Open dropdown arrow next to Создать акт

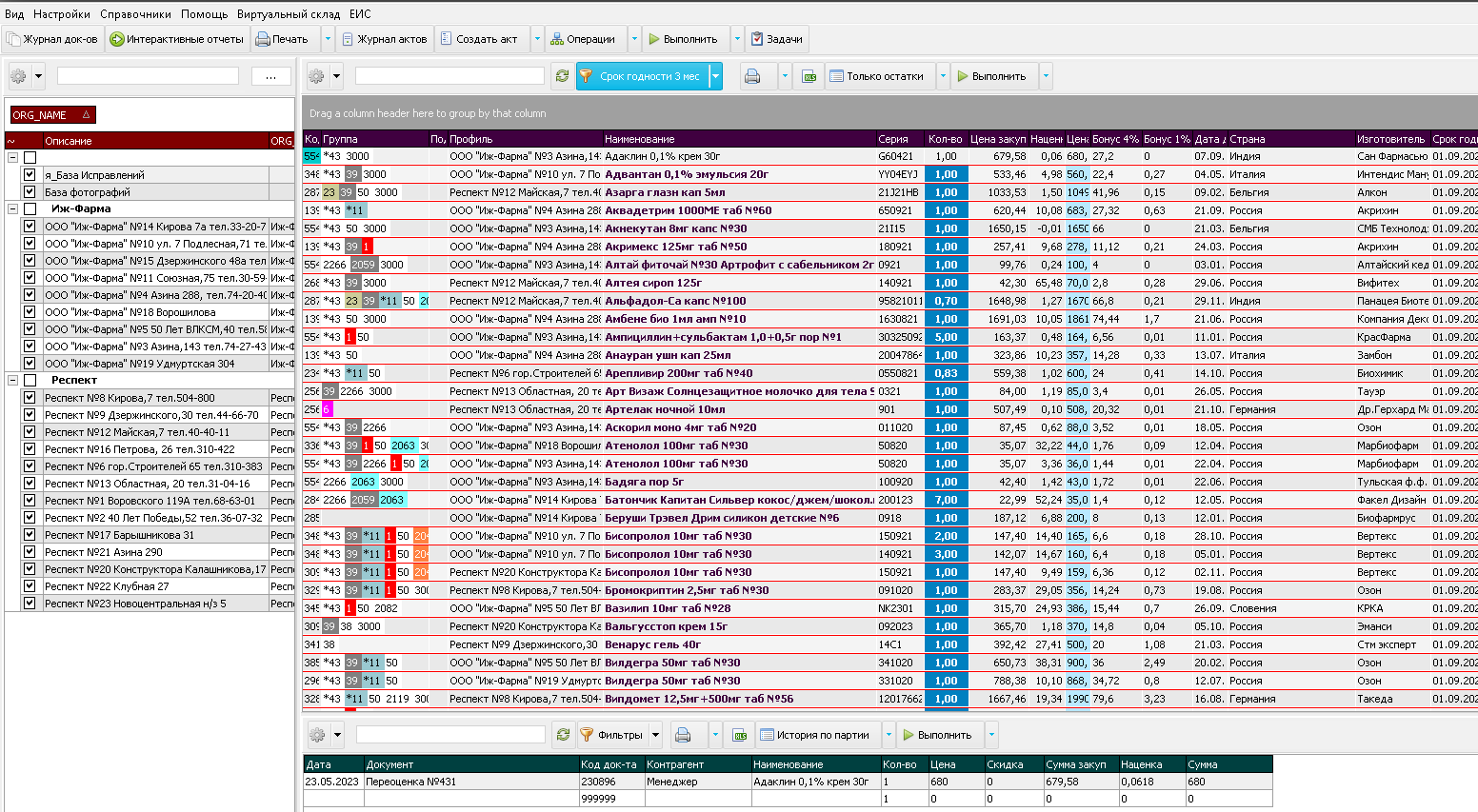(x=536, y=39)
